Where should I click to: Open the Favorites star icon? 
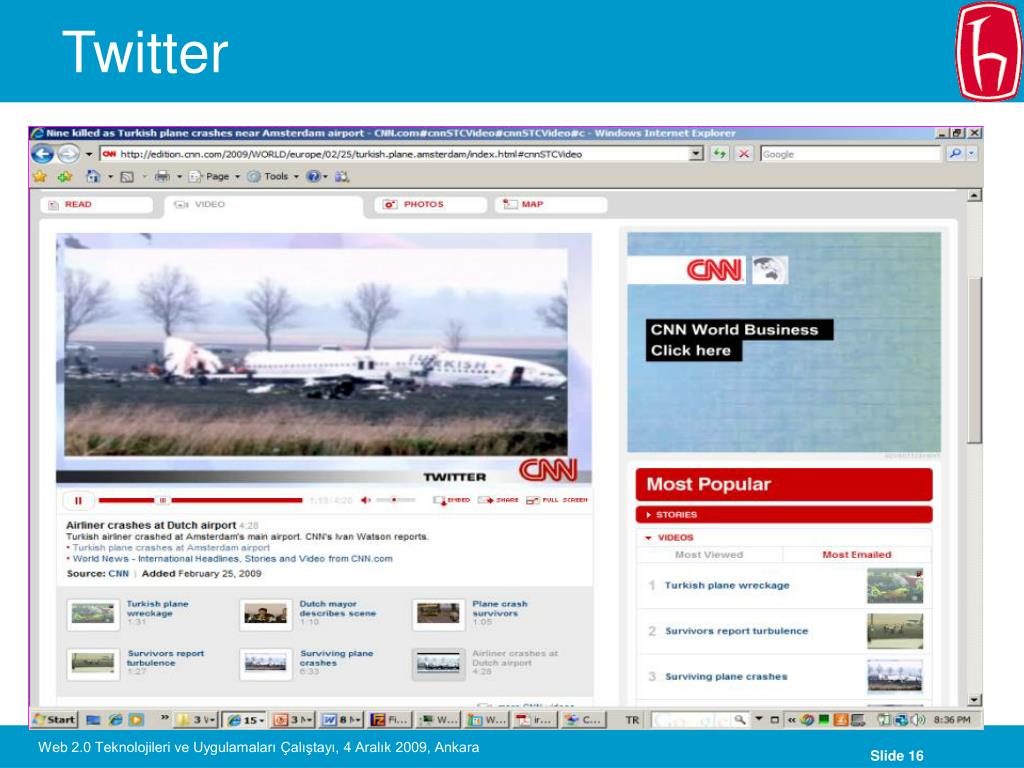pos(40,176)
